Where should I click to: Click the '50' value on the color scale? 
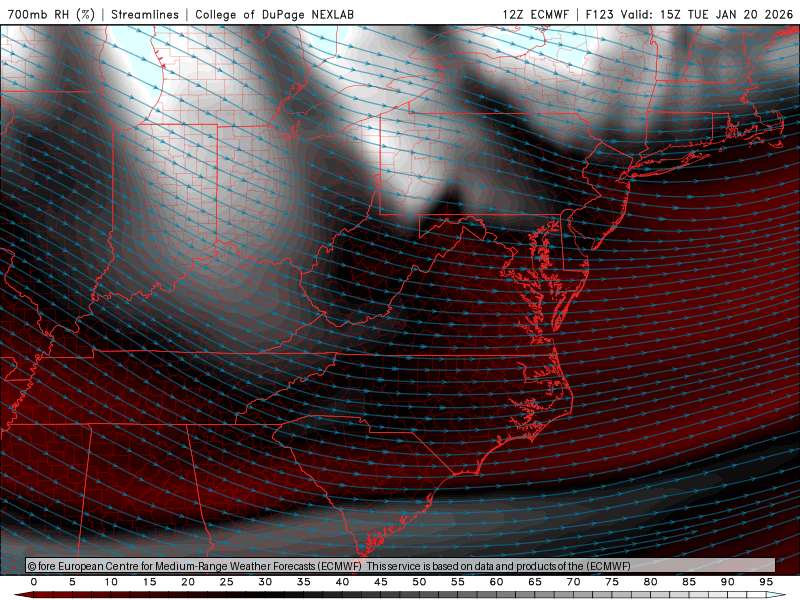419,582
